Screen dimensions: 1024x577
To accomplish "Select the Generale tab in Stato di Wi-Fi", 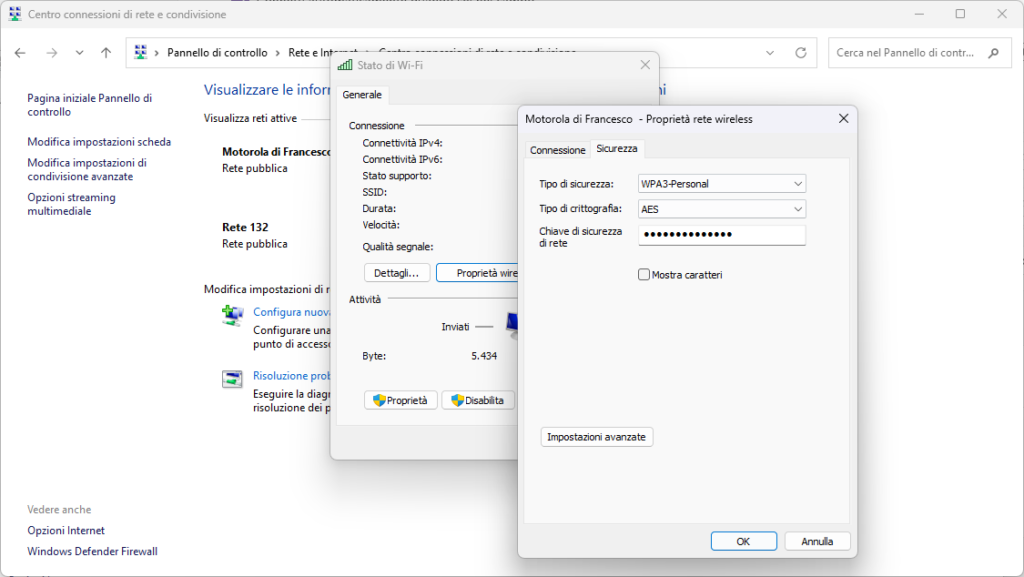I will [x=362, y=95].
